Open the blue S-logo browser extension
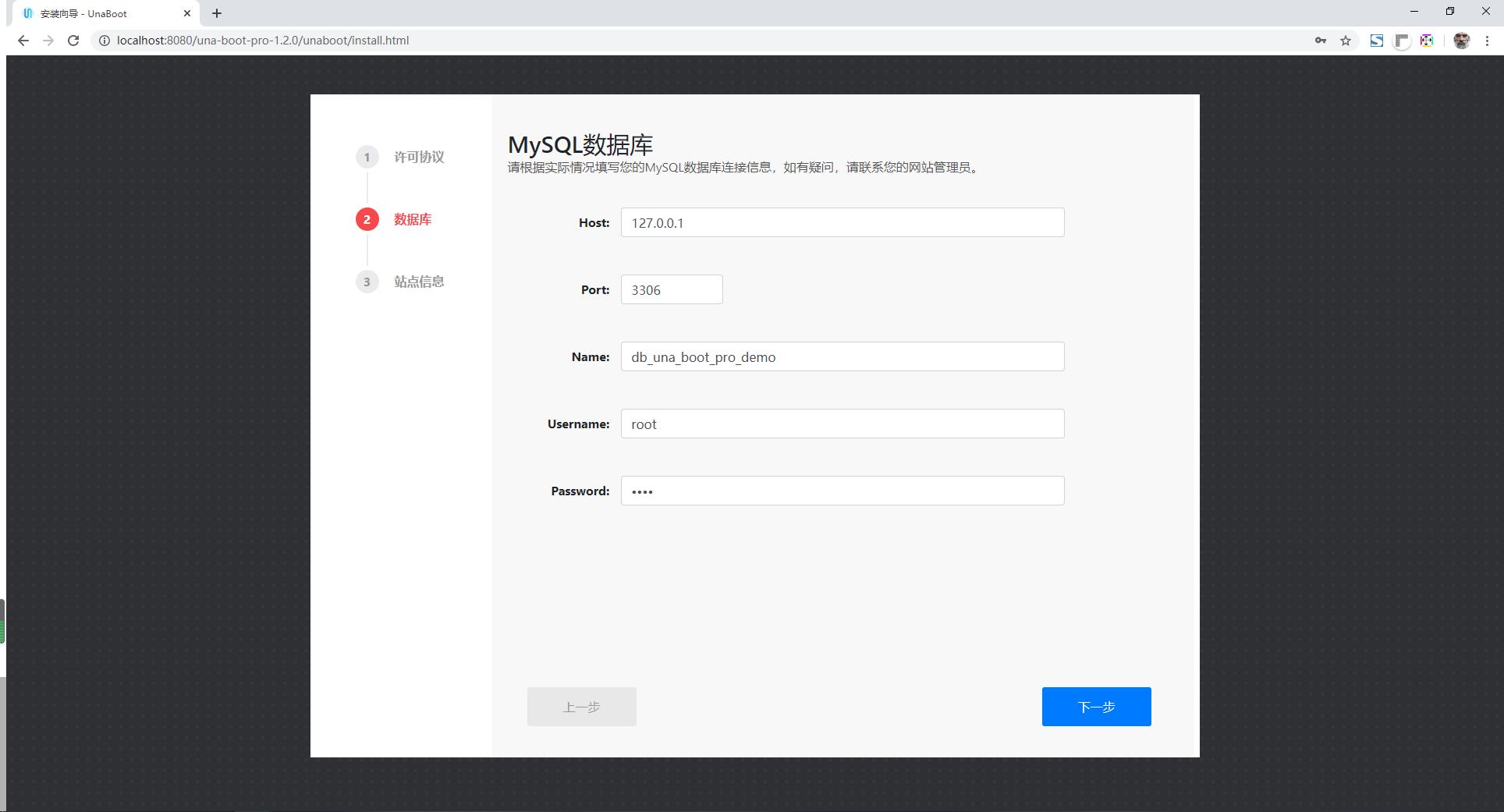This screenshot has width=1504, height=812. pos(1376,40)
